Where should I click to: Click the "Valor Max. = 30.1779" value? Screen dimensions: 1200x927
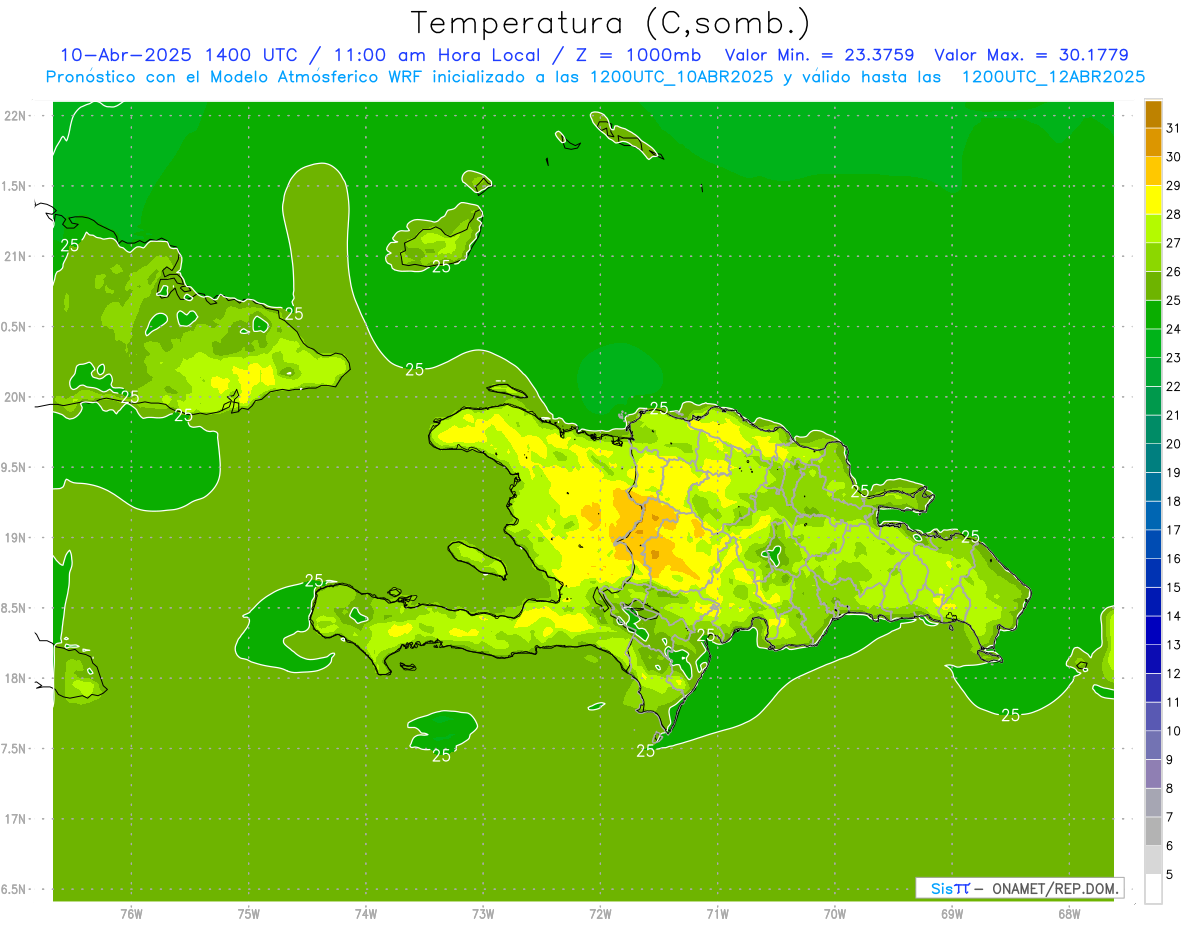click(x=1031, y=55)
